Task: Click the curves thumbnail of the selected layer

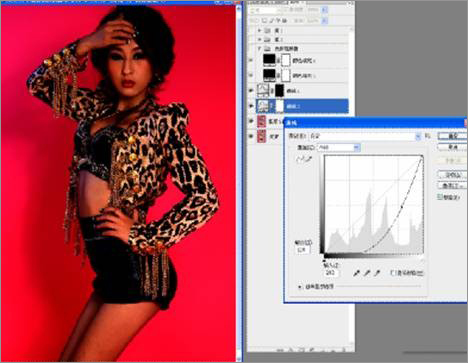Action: (263, 106)
